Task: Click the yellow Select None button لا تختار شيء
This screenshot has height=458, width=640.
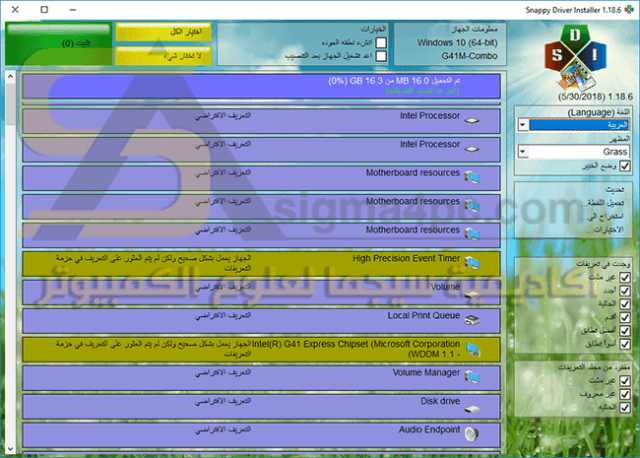Action: tap(164, 56)
